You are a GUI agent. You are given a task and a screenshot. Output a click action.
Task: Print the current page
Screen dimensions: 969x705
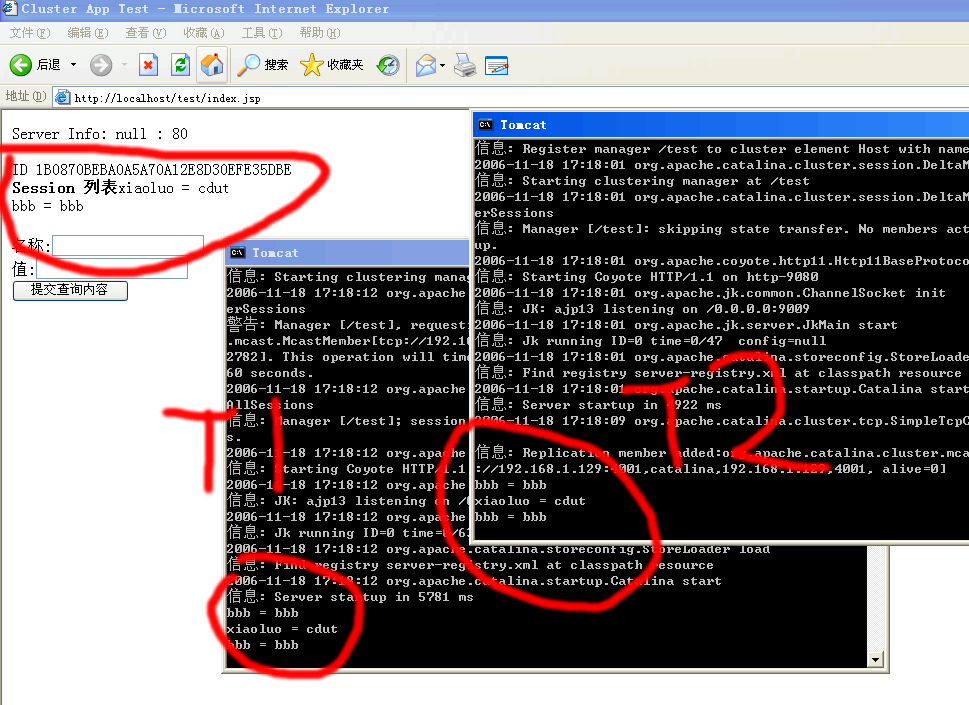(465, 65)
